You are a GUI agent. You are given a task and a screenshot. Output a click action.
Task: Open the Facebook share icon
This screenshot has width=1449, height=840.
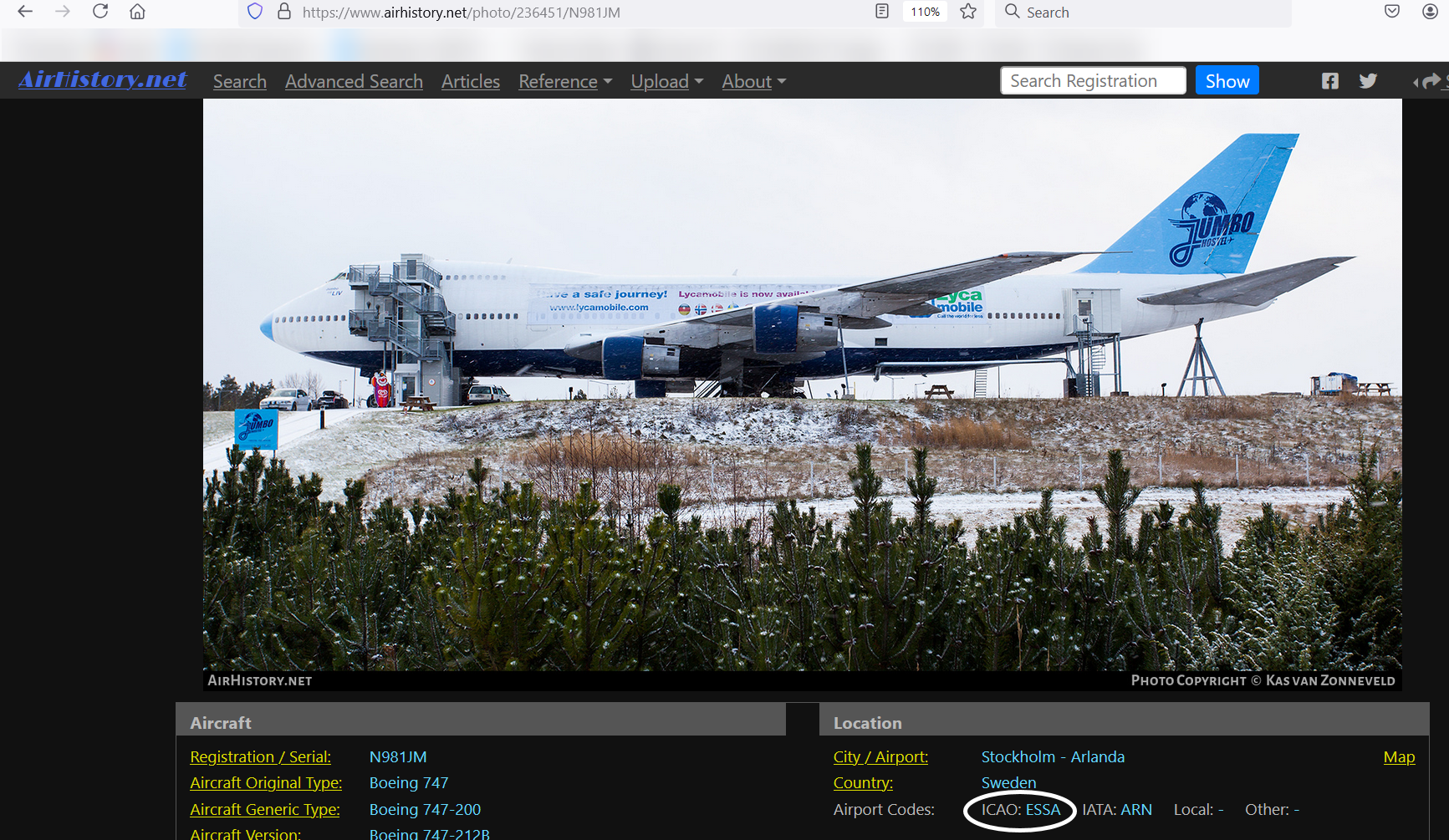pyautogui.click(x=1329, y=81)
